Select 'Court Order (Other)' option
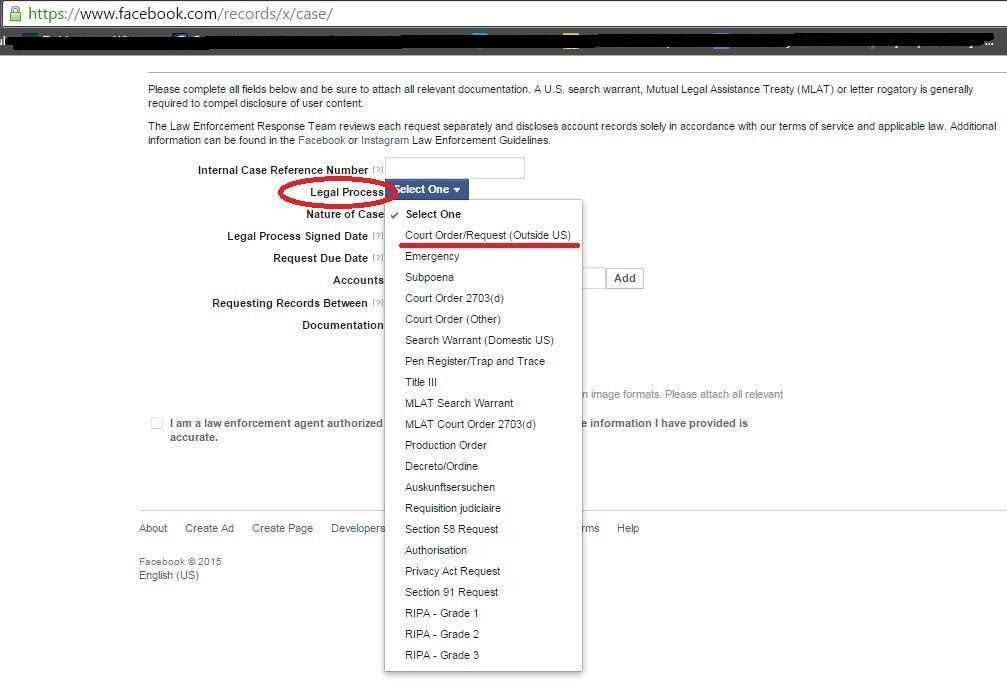 coord(483,319)
